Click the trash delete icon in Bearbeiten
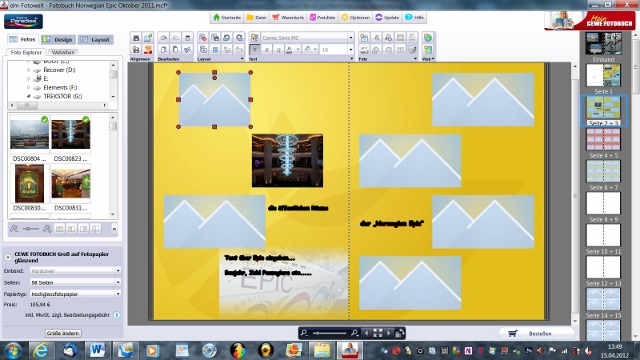Screen dimensions: 640x360 coord(187,38)
